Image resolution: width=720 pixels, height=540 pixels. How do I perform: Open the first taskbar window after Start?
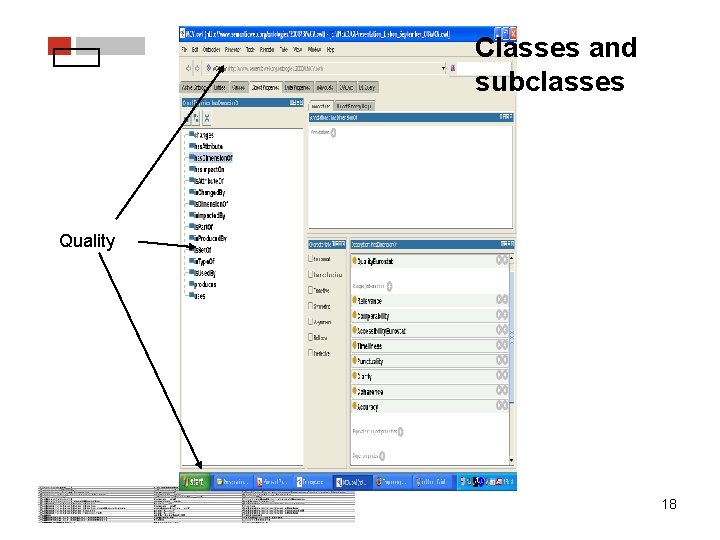tap(233, 482)
